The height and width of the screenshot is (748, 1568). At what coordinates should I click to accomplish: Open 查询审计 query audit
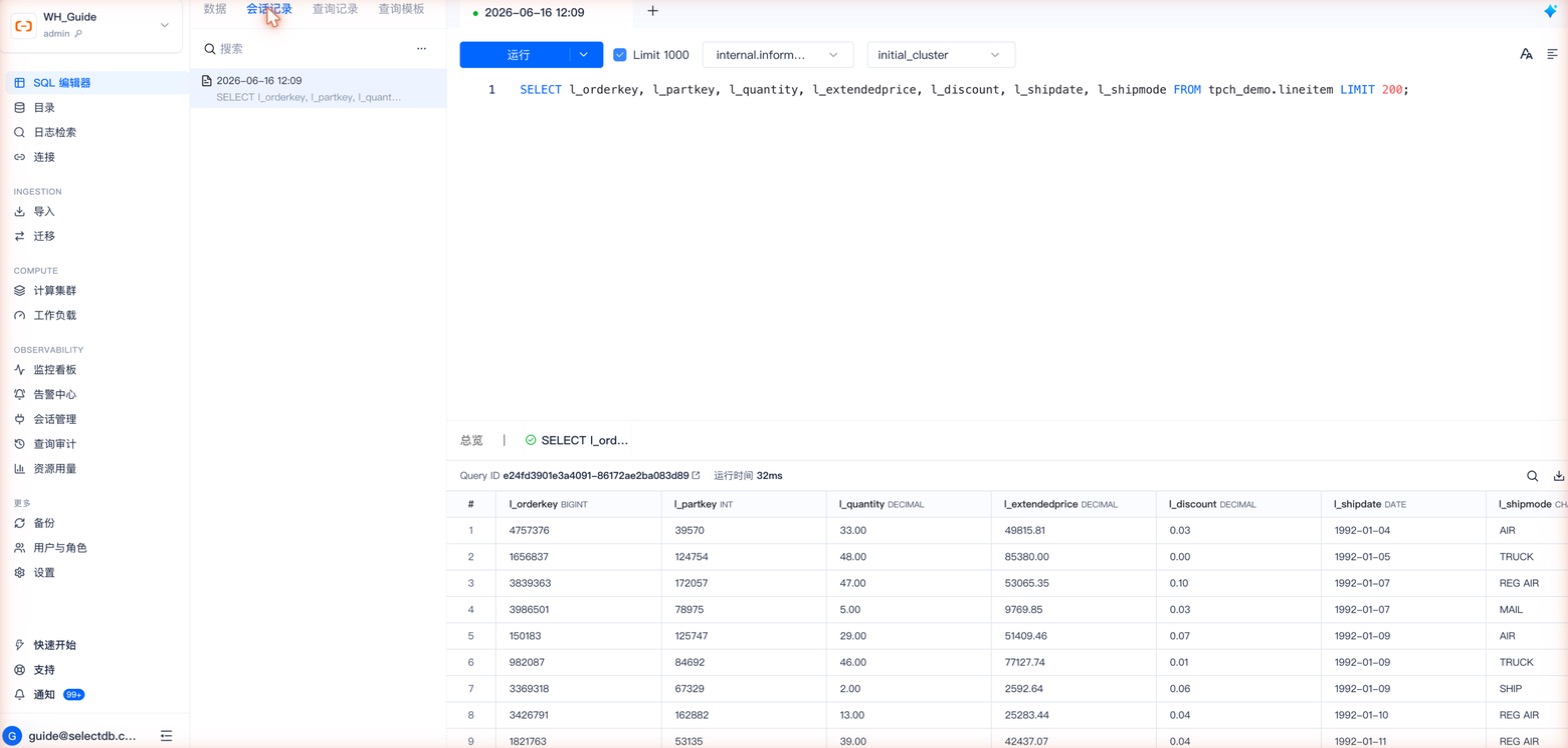point(95,444)
